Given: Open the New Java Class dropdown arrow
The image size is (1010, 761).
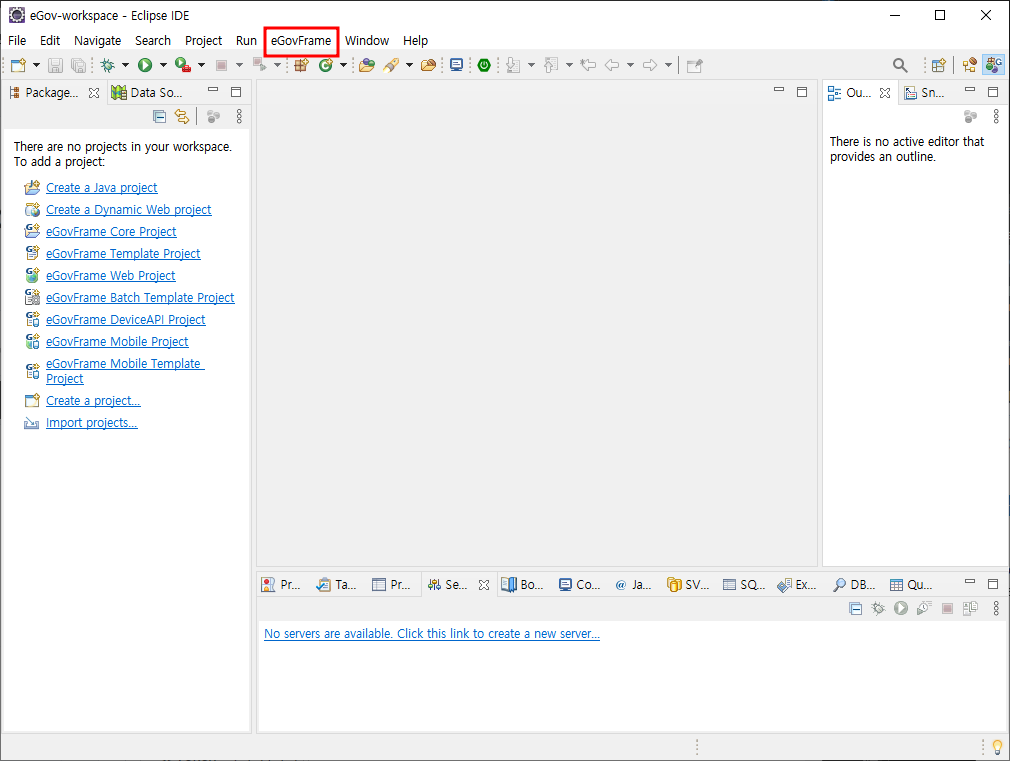Looking at the screenshot, I should (x=343, y=65).
